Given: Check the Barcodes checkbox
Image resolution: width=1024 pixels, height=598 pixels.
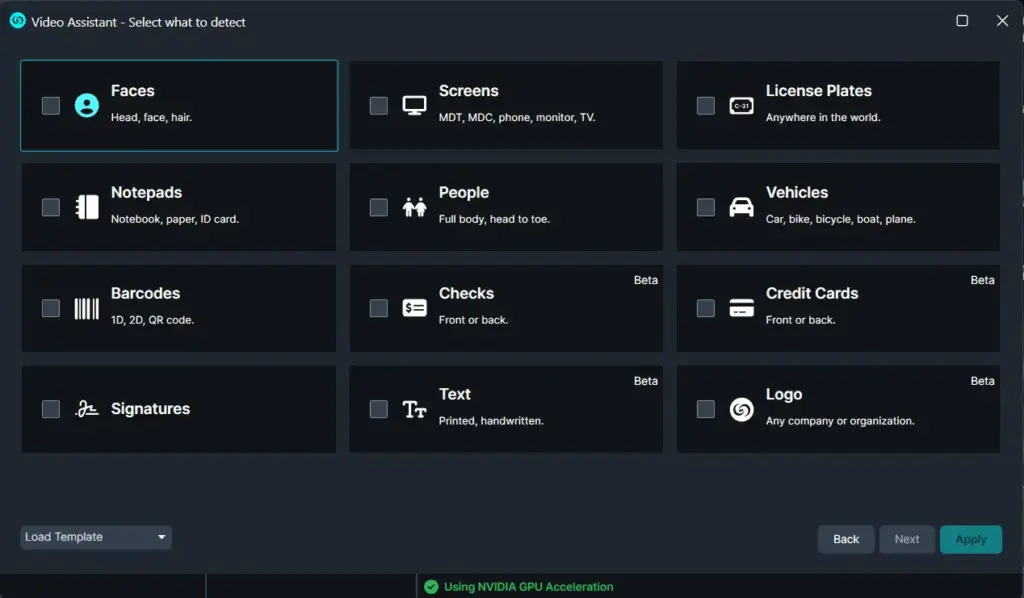Looking at the screenshot, I should click(51, 307).
